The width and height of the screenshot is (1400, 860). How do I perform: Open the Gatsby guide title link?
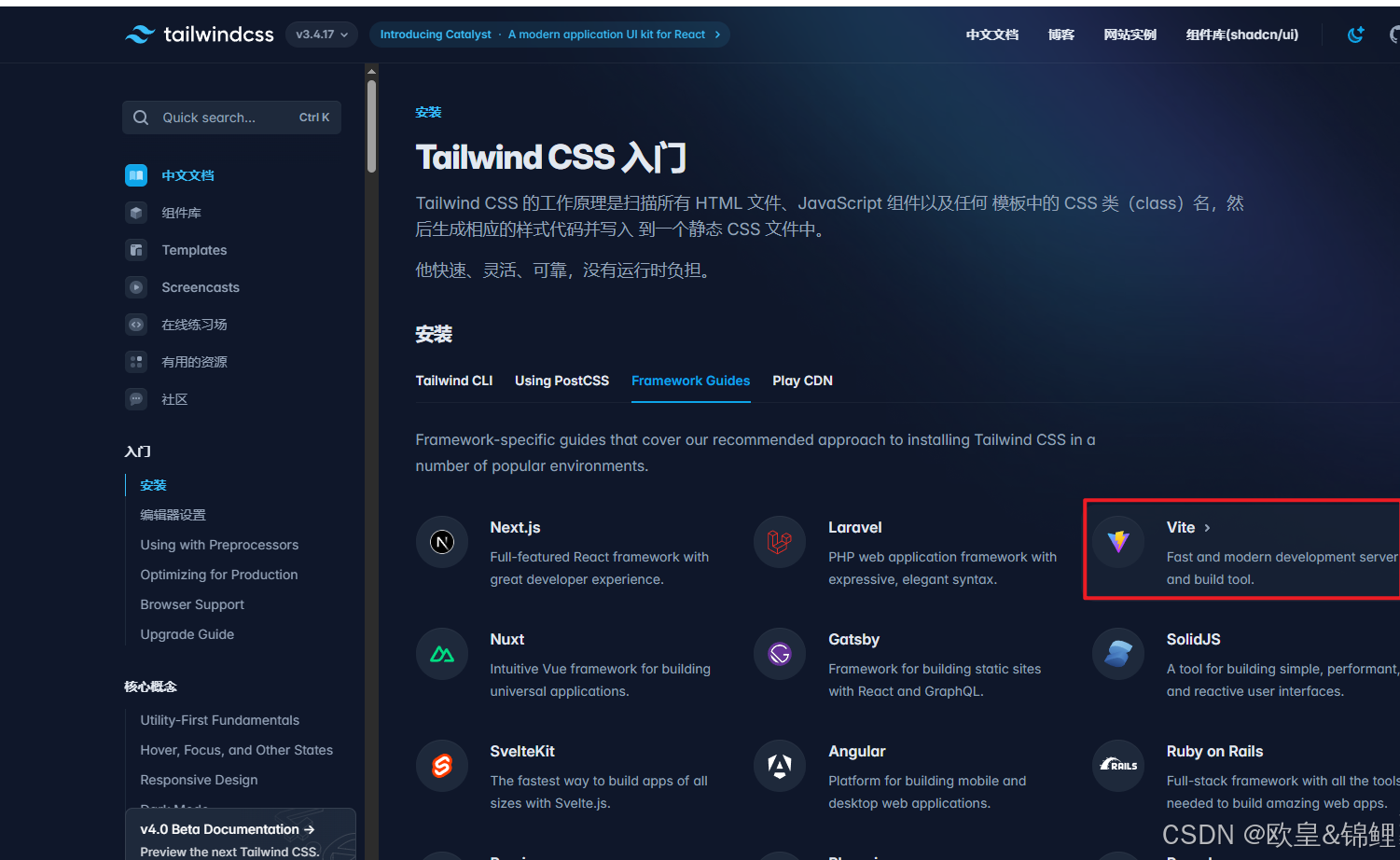click(x=853, y=639)
